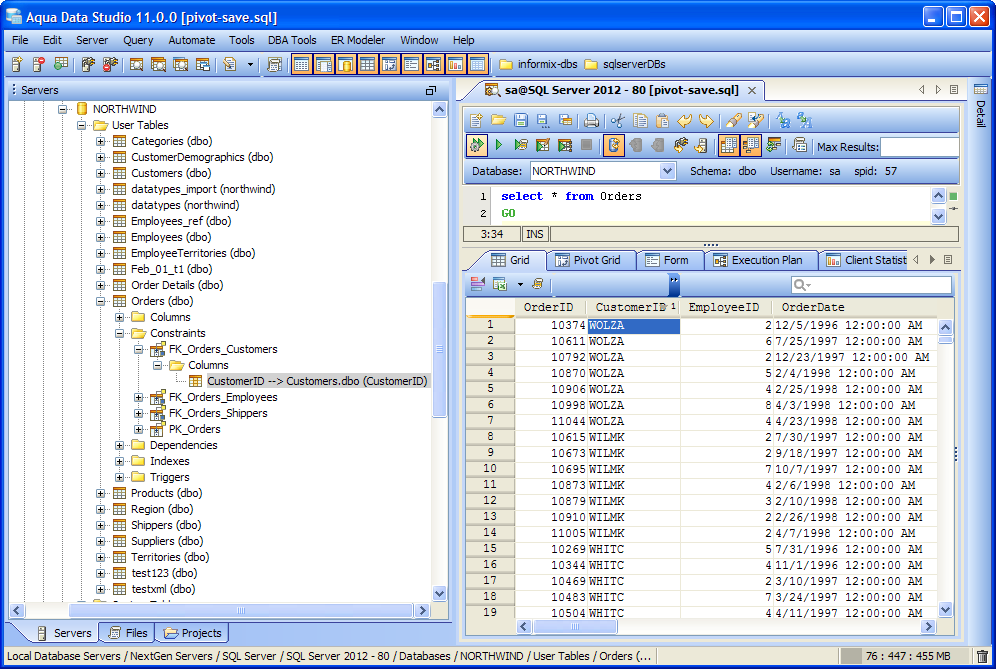Paste text using the clipboard icon
Image resolution: width=996 pixels, height=669 pixels.
663,120
